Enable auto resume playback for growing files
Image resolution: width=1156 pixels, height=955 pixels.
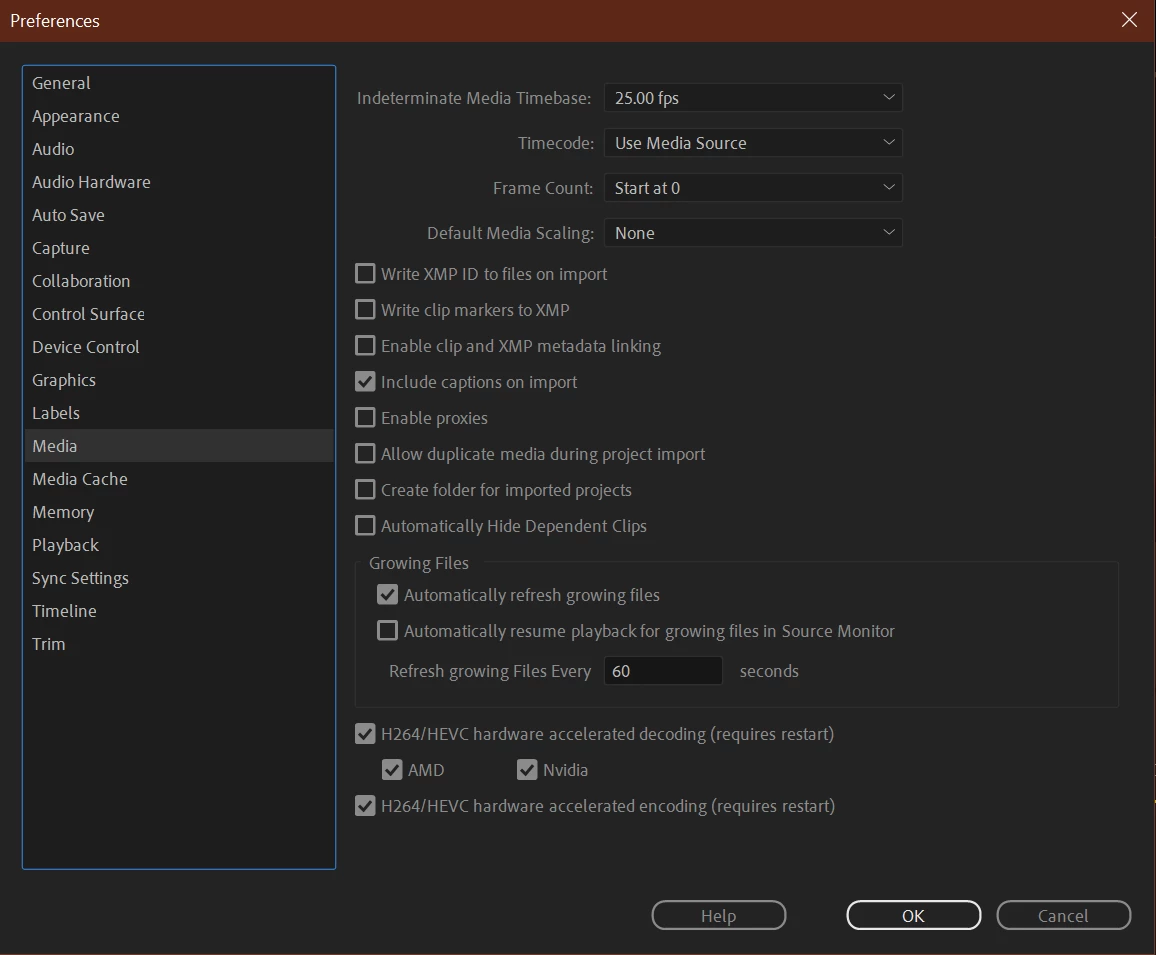(387, 631)
